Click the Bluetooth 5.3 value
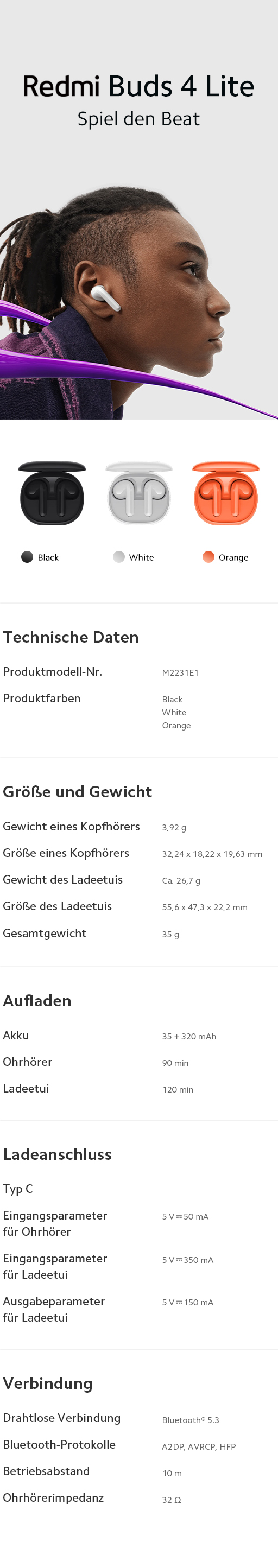The image size is (278, 1568). [x=191, y=1420]
